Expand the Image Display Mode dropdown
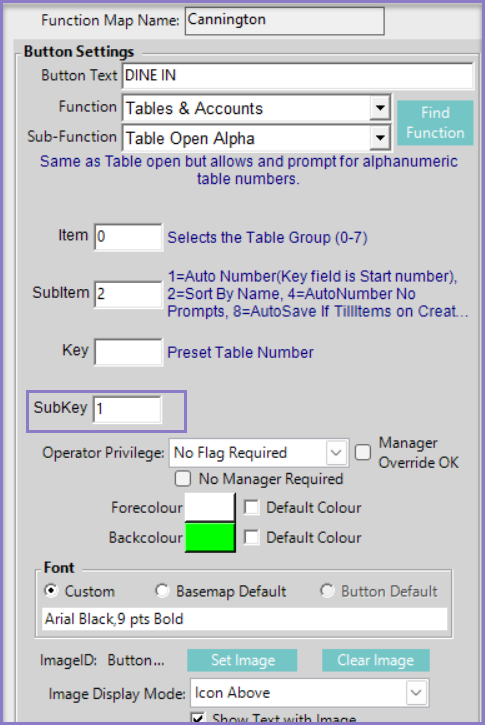Image resolution: width=485 pixels, height=725 pixels. [x=309, y=693]
